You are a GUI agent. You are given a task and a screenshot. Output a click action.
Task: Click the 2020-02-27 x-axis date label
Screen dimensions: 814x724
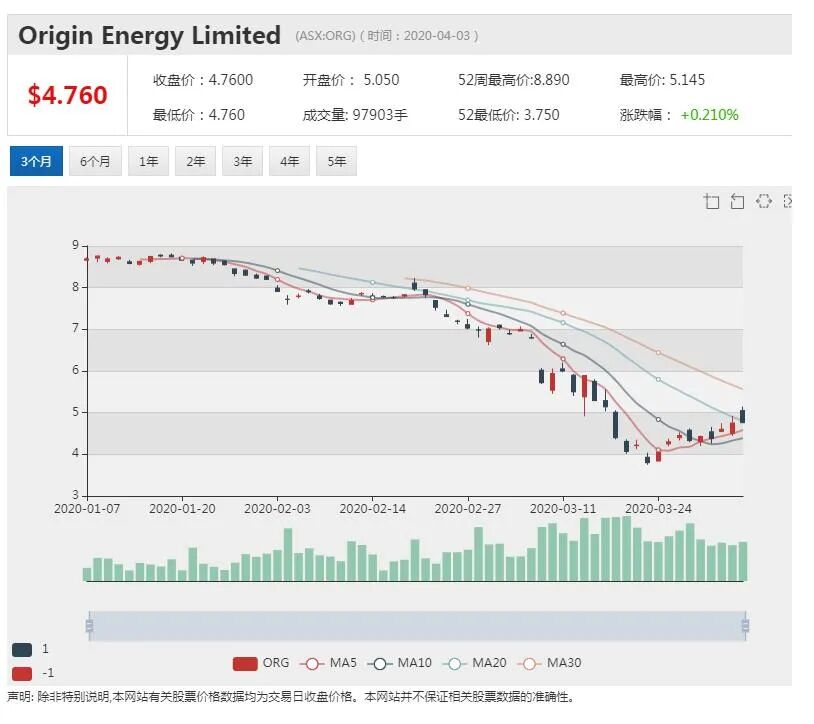coord(468,509)
